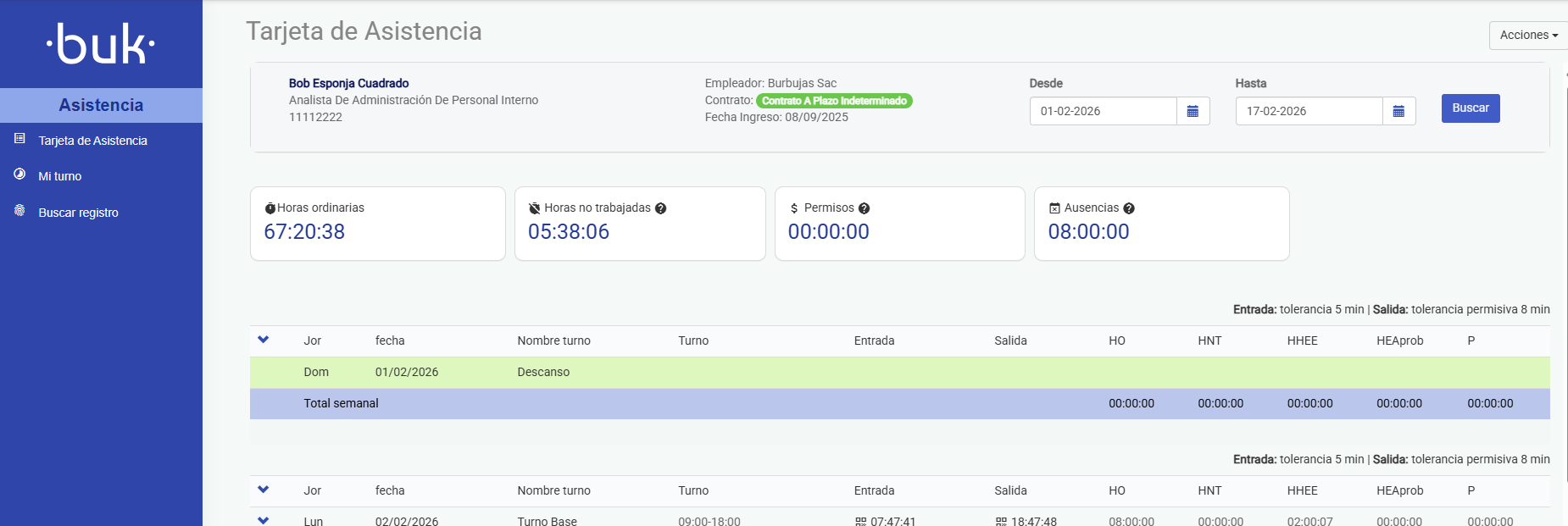Collapse first week table with header chevron
This screenshot has height=526, width=1568.
(x=263, y=340)
